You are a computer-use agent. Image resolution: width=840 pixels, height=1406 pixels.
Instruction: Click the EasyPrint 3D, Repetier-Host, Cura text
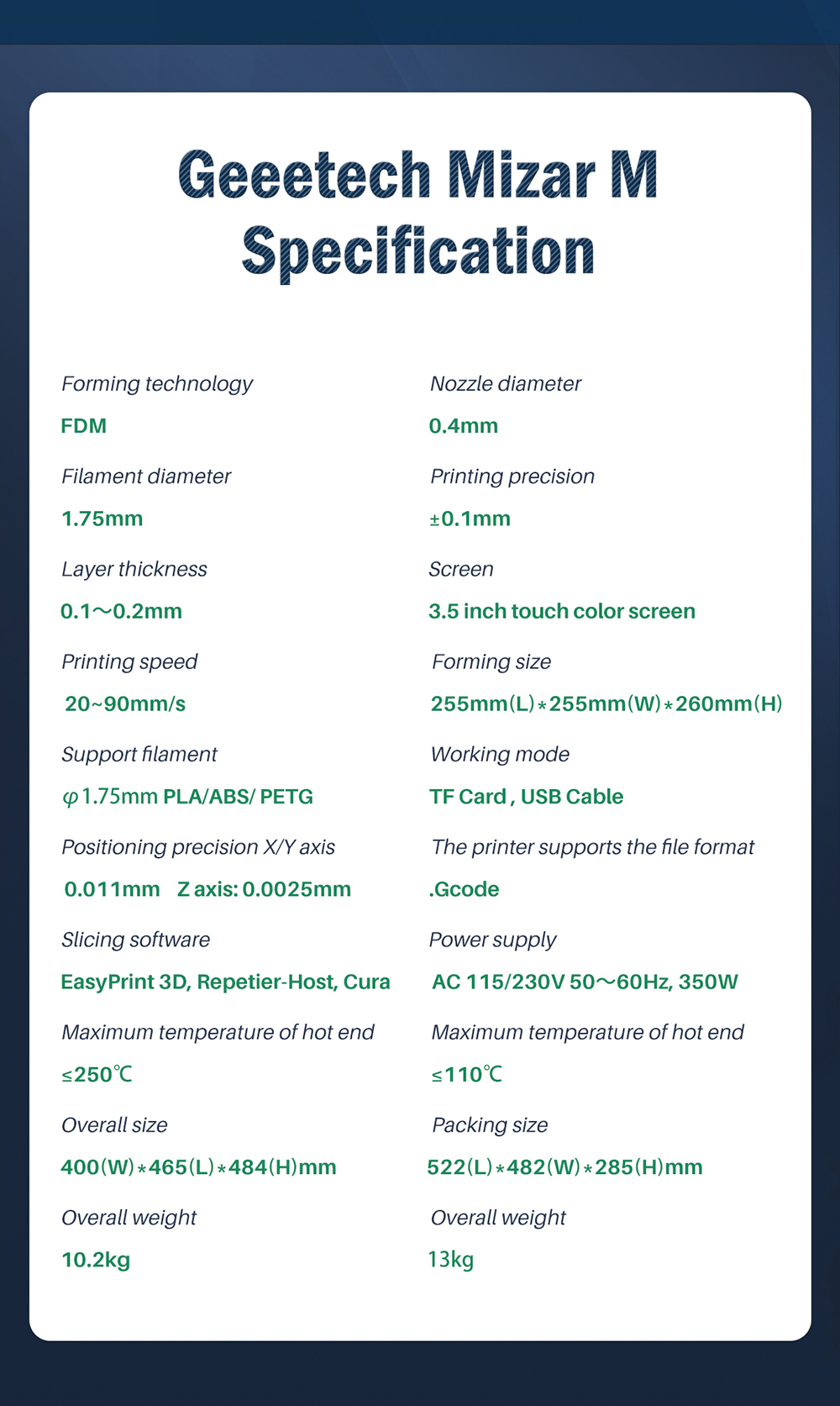[226, 982]
